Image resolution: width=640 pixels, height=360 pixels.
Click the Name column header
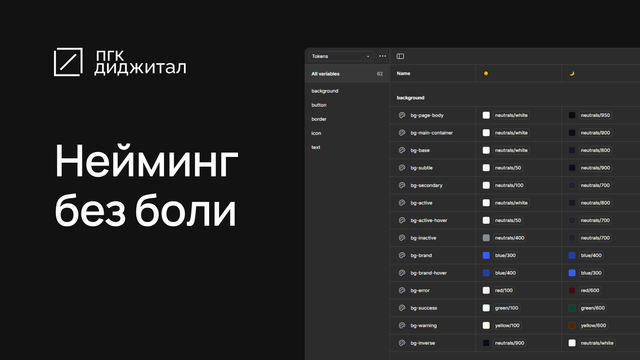click(403, 73)
